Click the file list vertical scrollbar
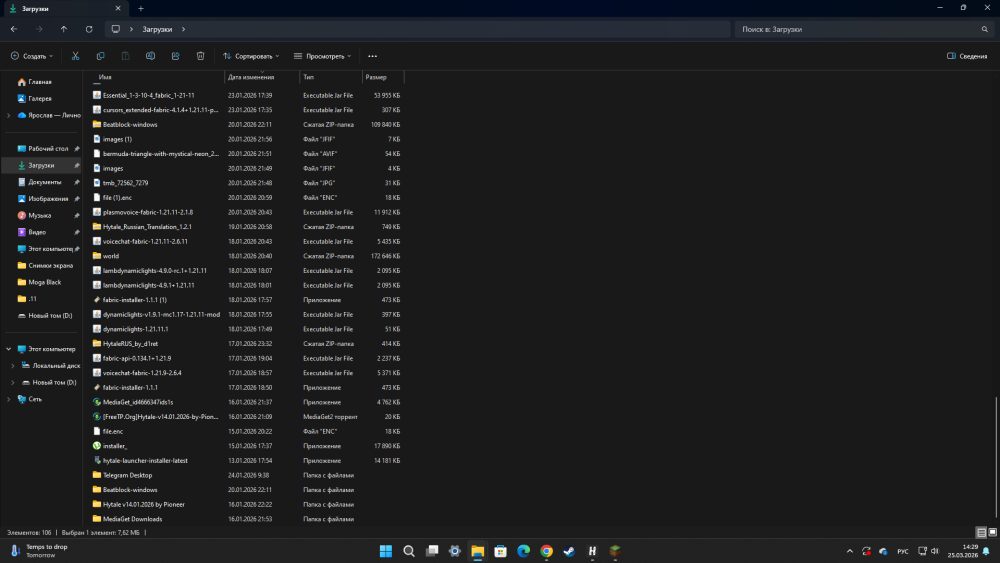This screenshot has width=1000, height=563. click(996, 457)
